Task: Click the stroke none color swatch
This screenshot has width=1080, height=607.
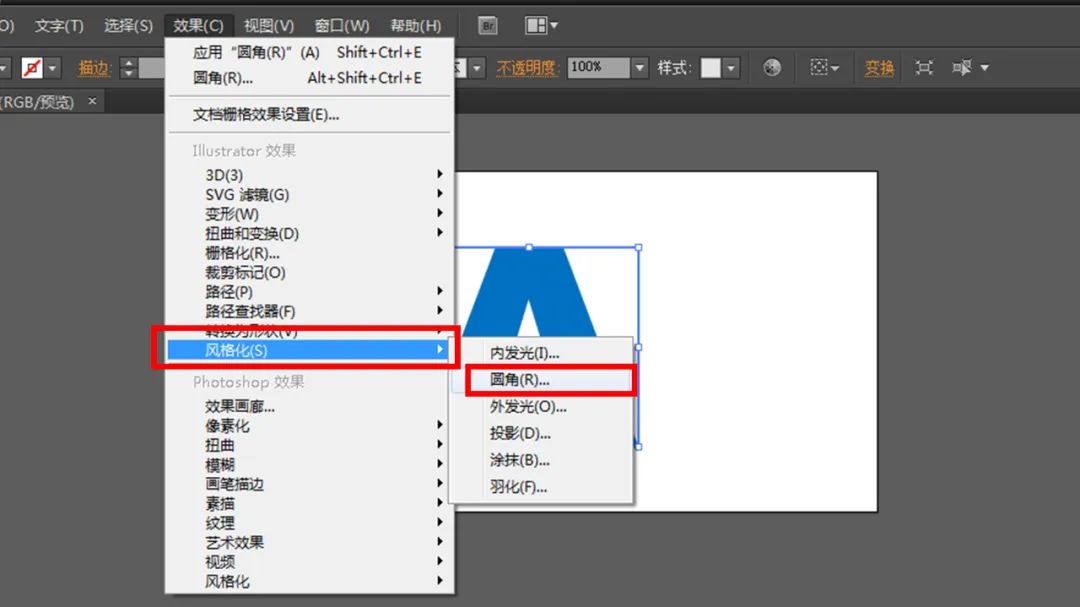Action: point(32,68)
